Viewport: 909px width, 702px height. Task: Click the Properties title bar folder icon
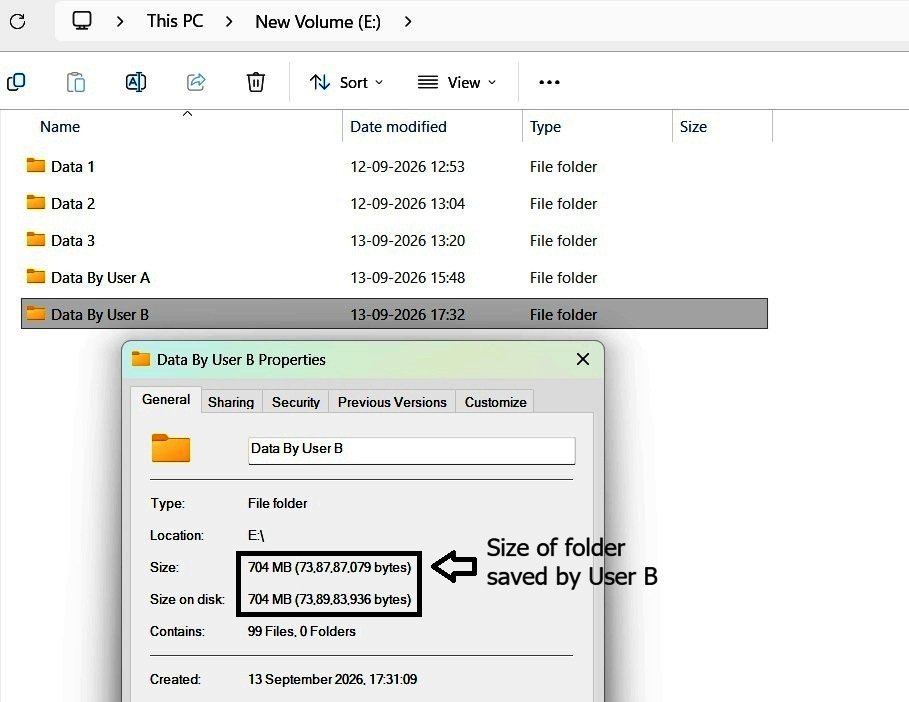click(x=141, y=359)
